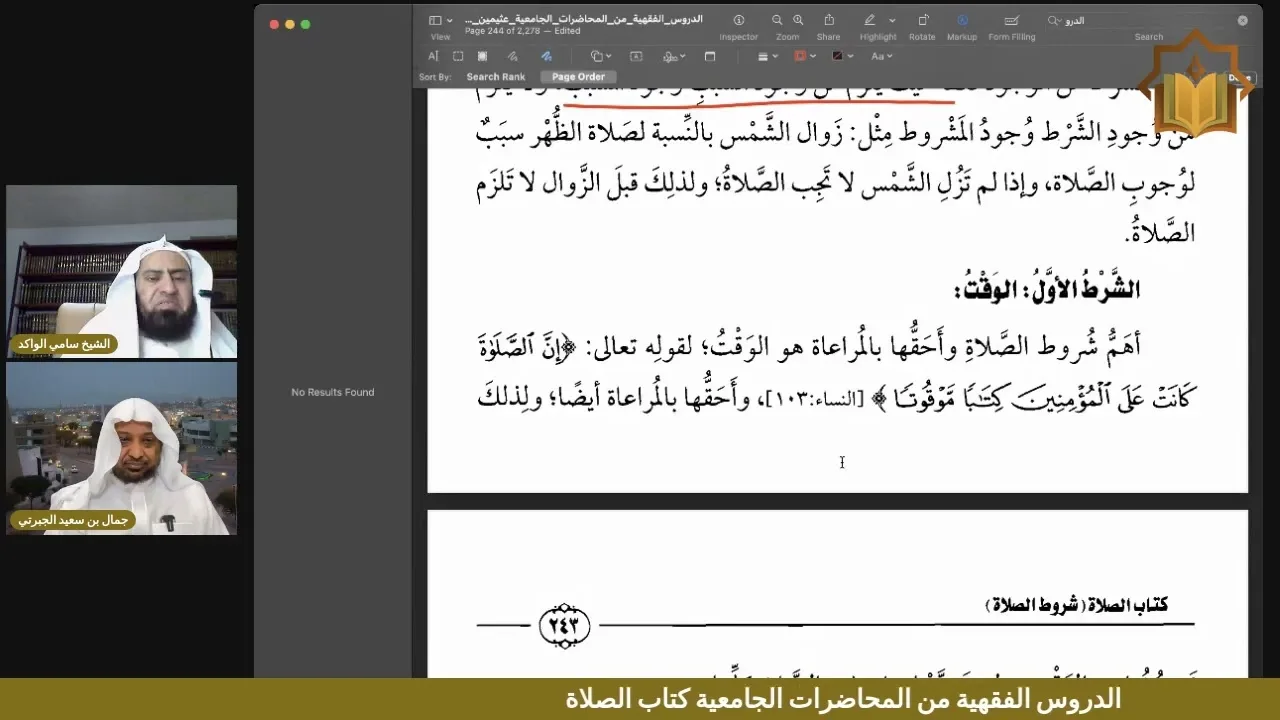The width and height of the screenshot is (1280, 720).
Task: Select the blue Draw tool
Action: coord(546,56)
